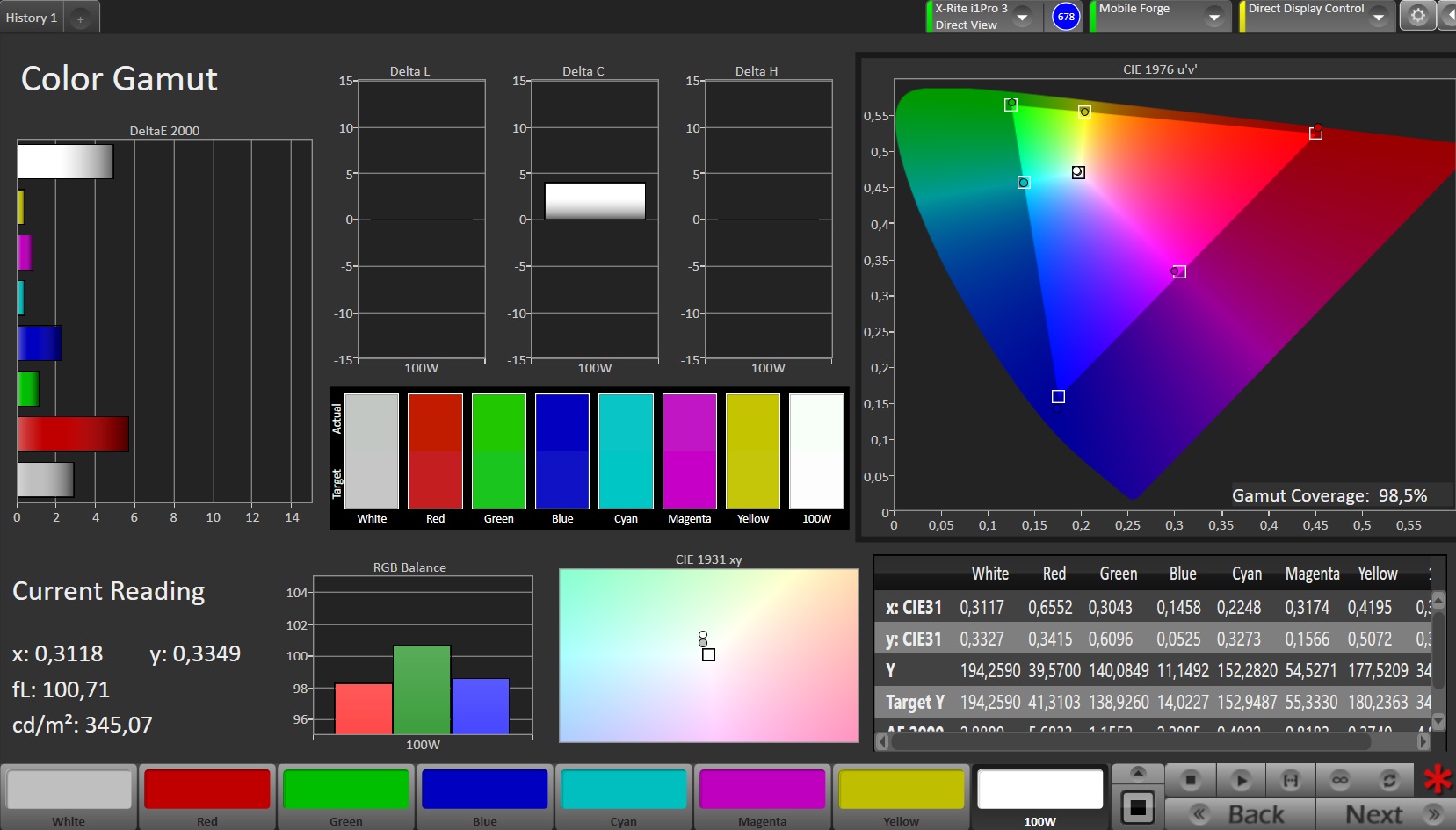Click the Stop measurement icon
This screenshot has height=830, width=1456.
point(1191,780)
